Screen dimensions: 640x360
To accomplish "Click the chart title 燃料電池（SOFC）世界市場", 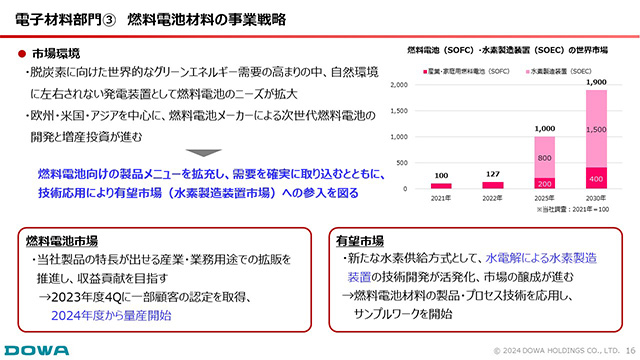I will tap(507, 50).
